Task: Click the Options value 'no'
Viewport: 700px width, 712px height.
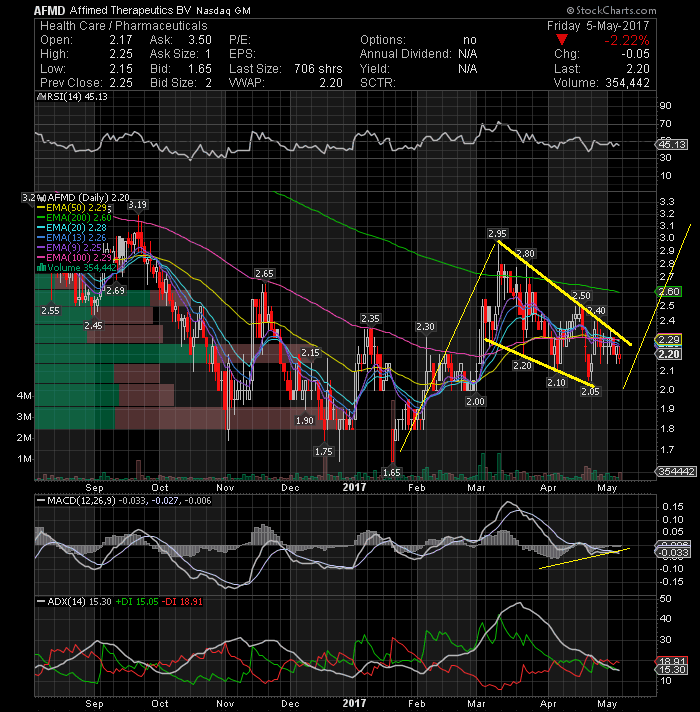Action: (x=470, y=40)
